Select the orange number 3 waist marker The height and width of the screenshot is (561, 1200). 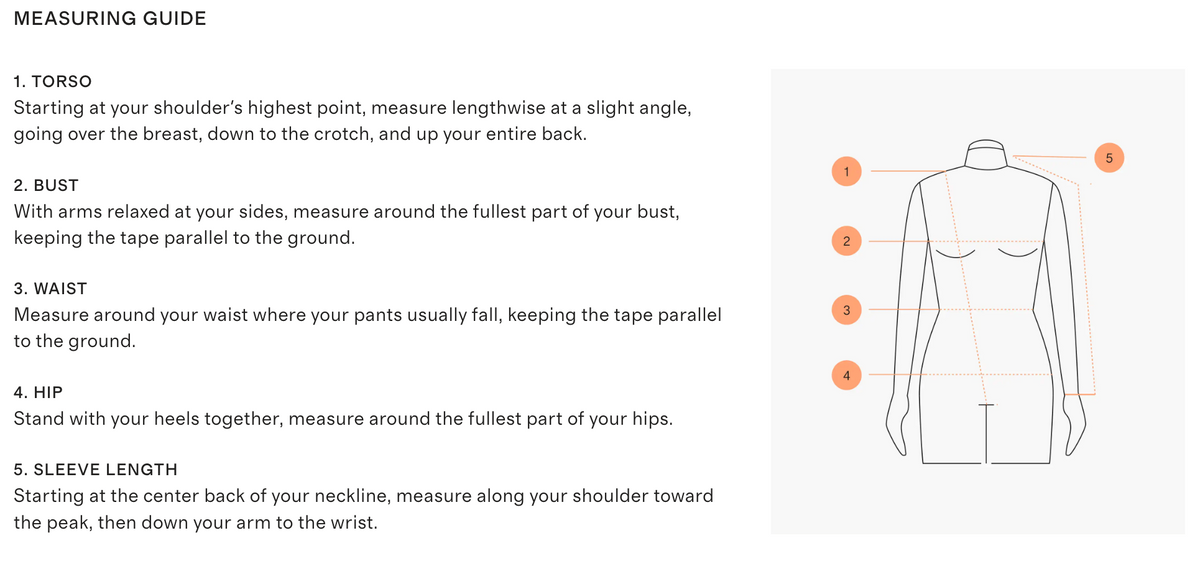[x=846, y=309]
